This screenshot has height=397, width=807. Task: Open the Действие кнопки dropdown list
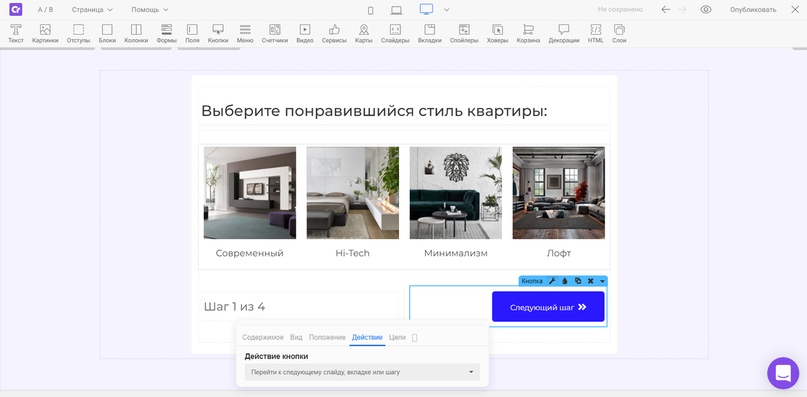pyautogui.click(x=362, y=372)
